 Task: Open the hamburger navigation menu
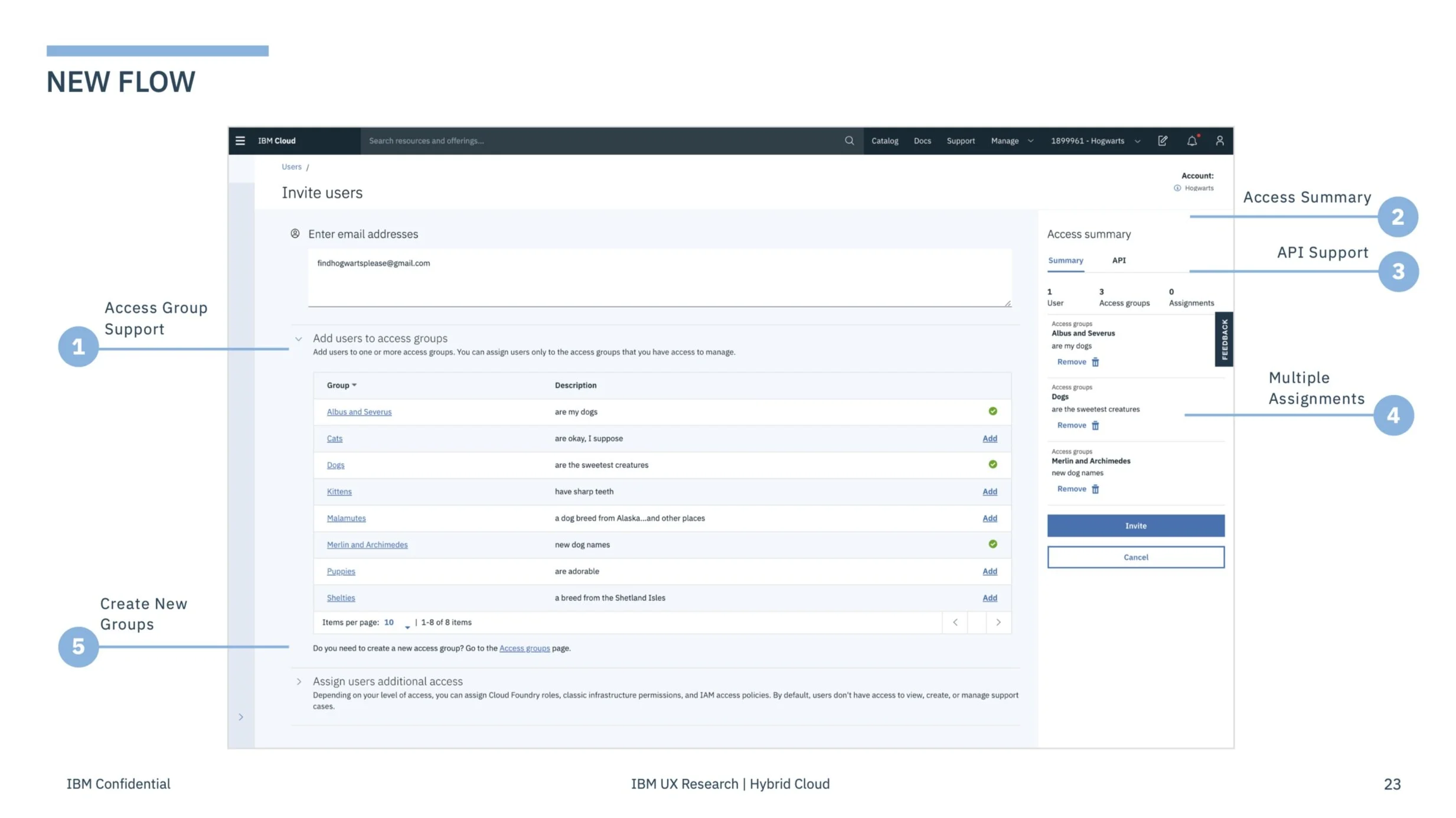[x=240, y=141]
